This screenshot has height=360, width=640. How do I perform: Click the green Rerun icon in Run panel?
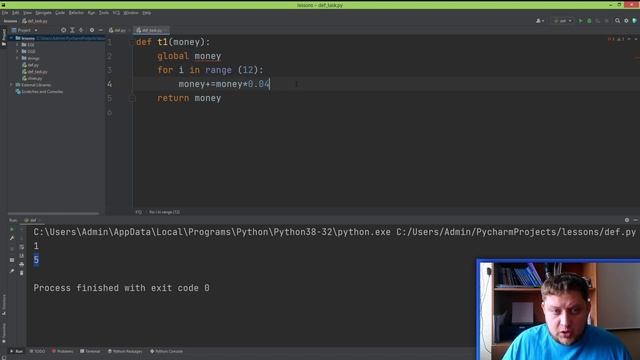(12, 229)
